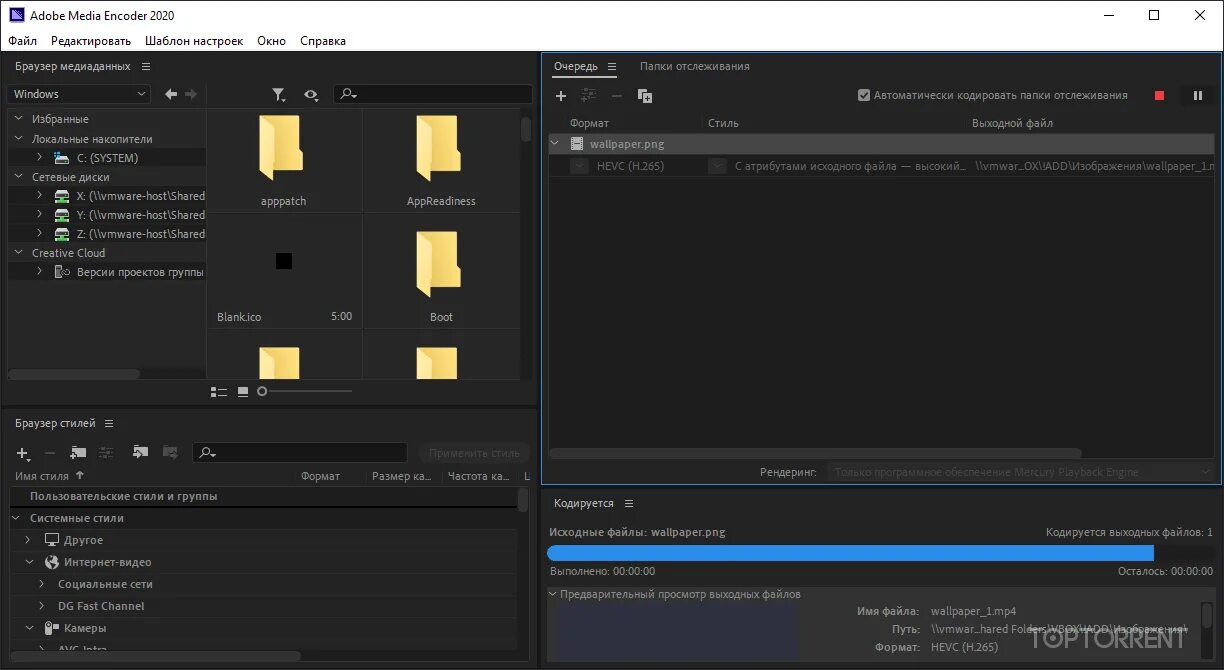This screenshot has height=670, width=1224.
Task: Open preset settings sliders icon
Action: 106,453
